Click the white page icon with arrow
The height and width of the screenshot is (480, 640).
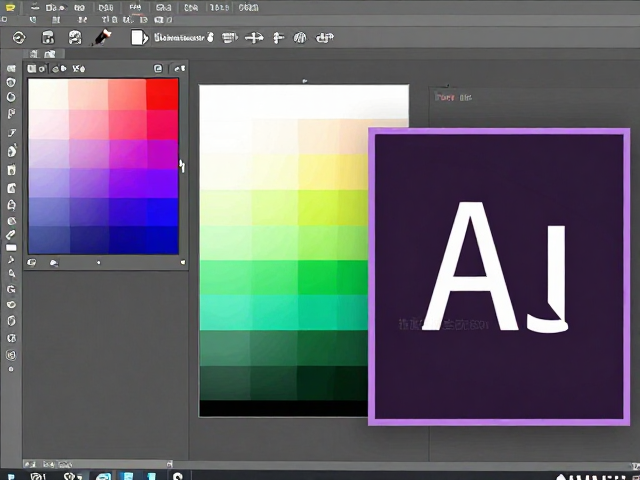point(139,38)
